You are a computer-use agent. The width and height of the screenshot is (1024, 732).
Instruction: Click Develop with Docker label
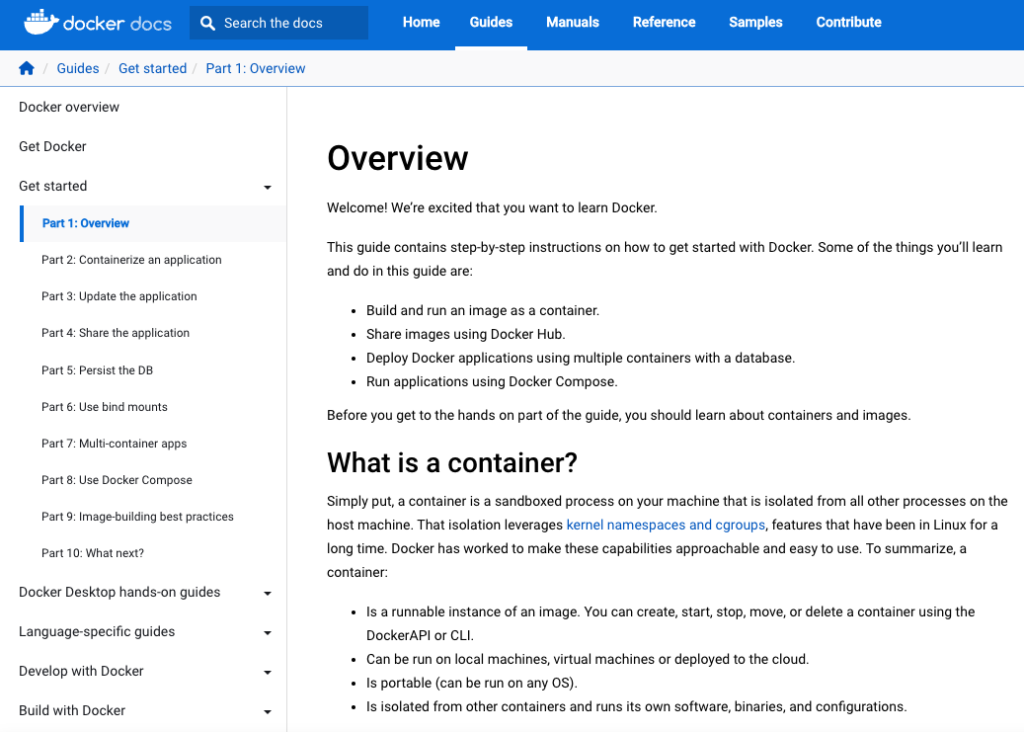[81, 671]
